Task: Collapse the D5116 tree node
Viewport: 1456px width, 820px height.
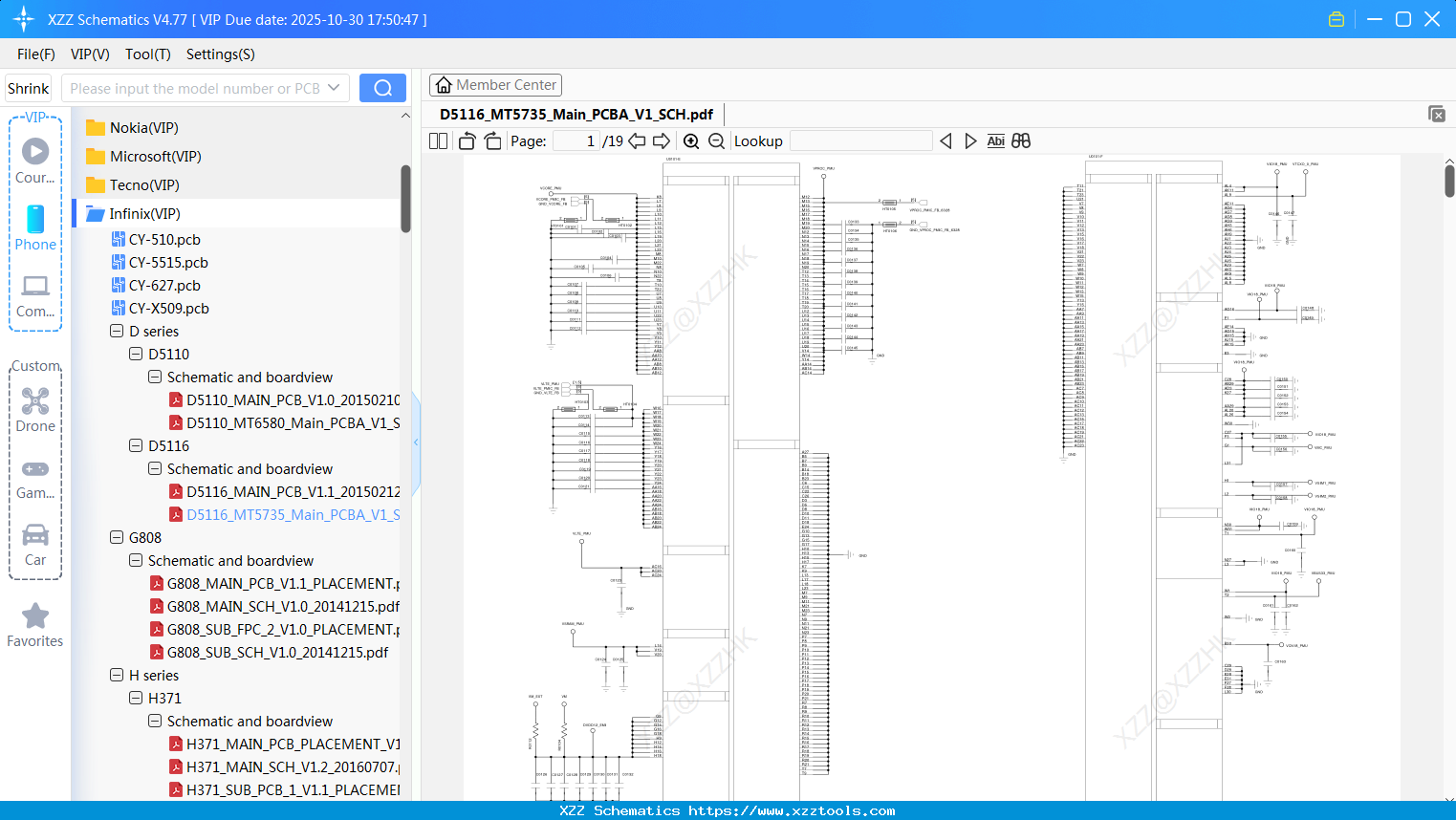Action: click(136, 446)
